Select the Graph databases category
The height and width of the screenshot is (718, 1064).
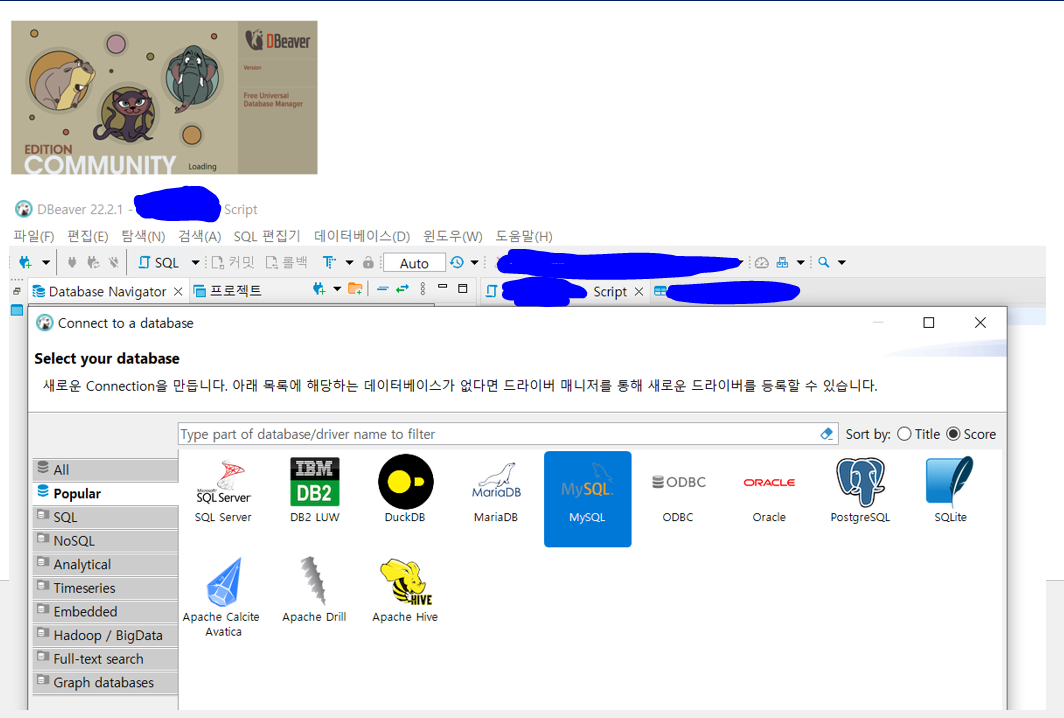click(x=105, y=683)
